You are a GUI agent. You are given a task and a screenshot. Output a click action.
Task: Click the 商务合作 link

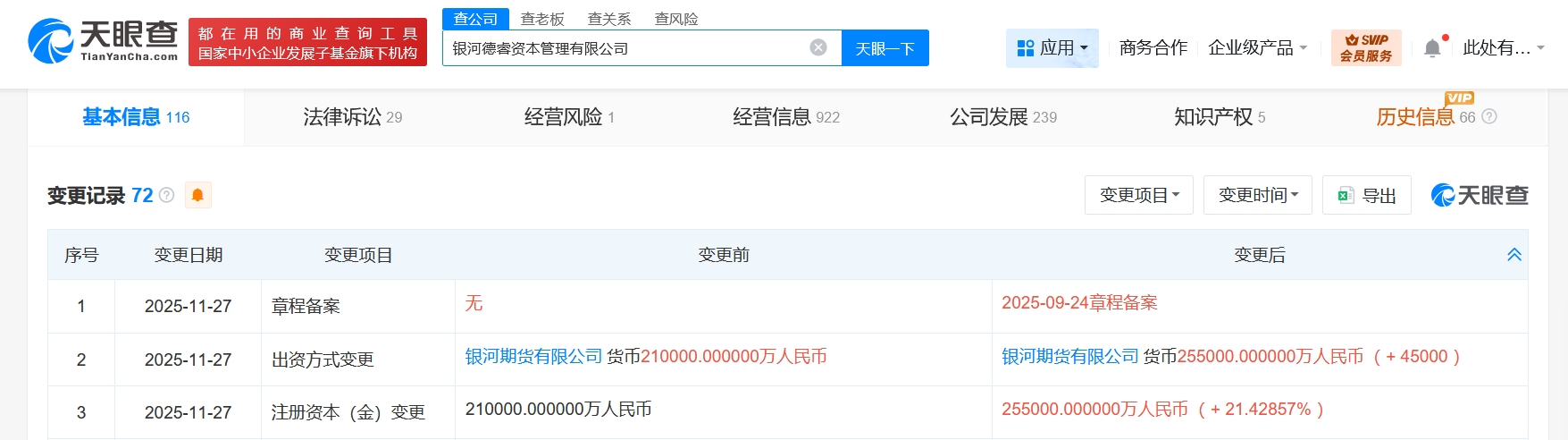point(1153,48)
